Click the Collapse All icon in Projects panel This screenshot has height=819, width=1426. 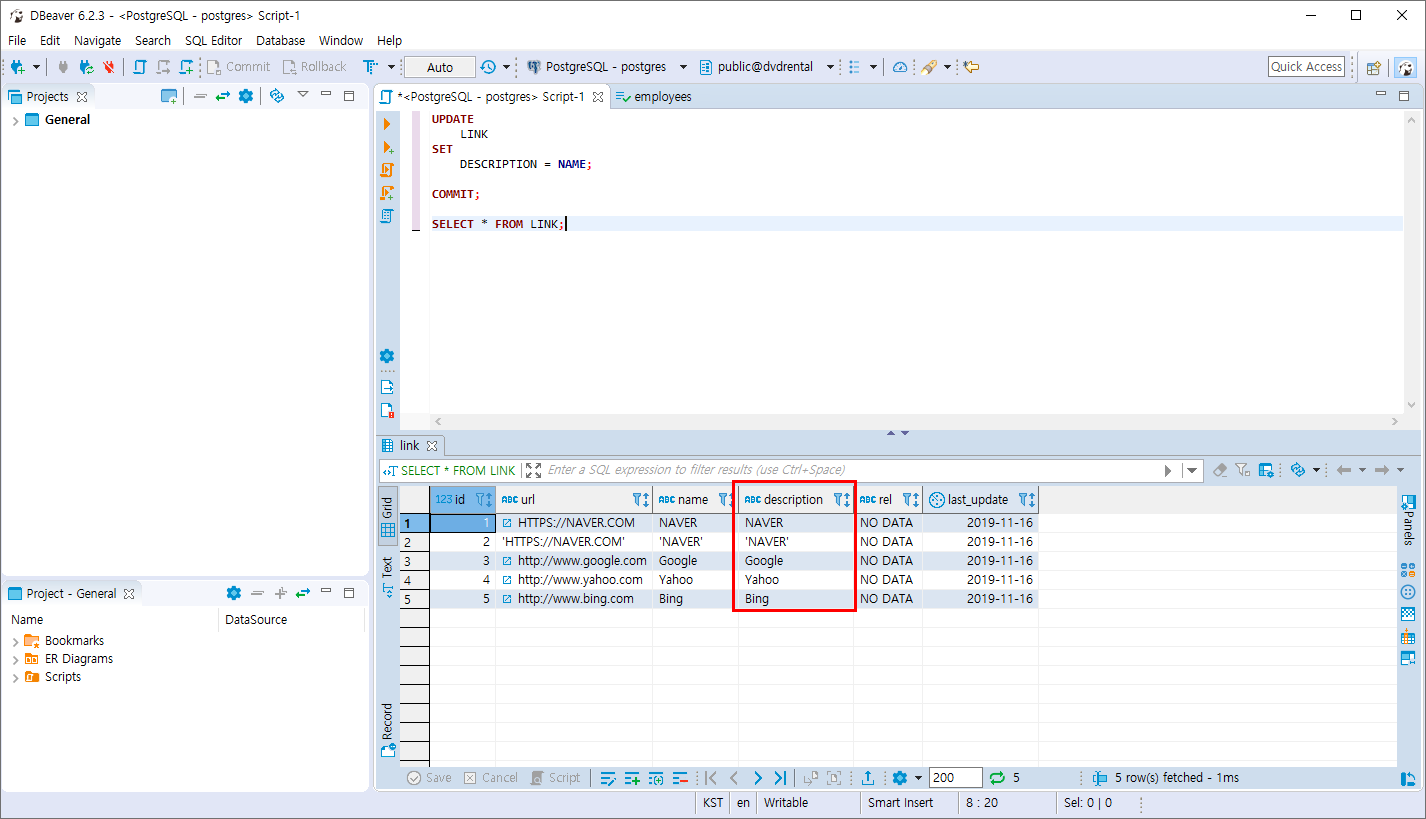coord(200,96)
